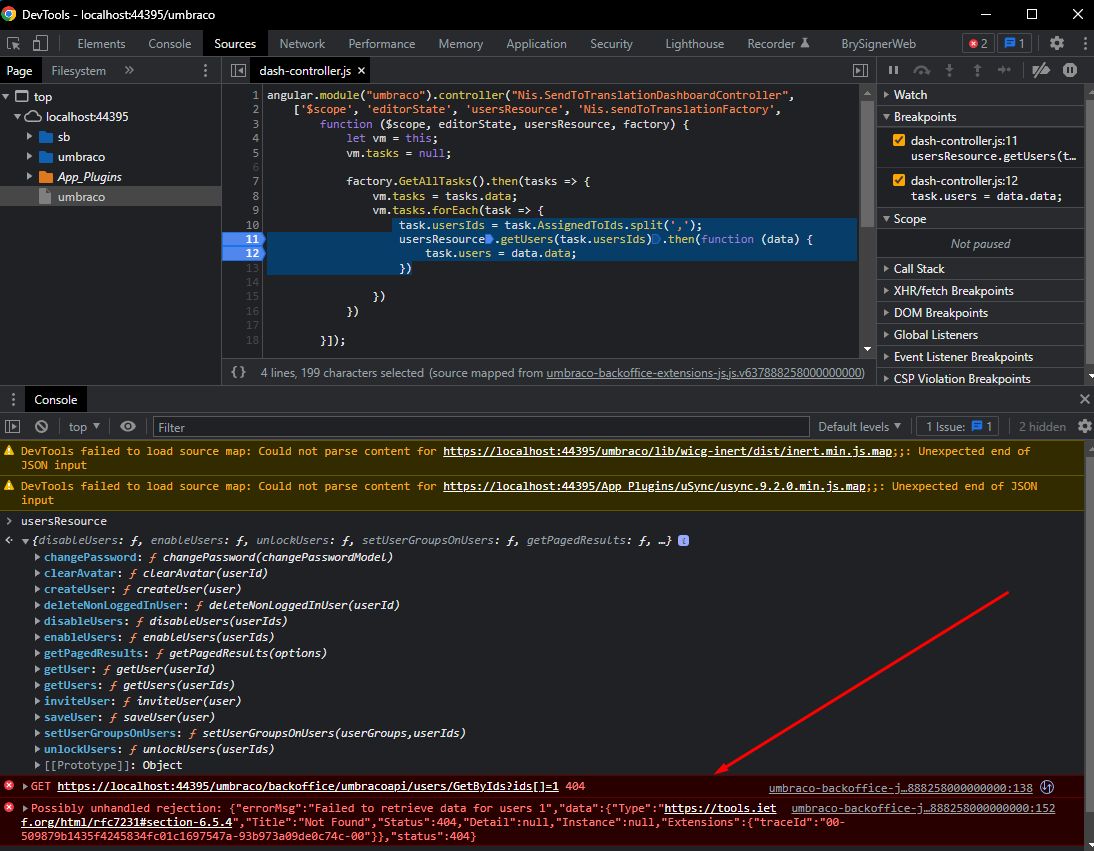Switch to the Application tab
Image resolution: width=1094 pixels, height=851 pixels.
click(x=536, y=43)
